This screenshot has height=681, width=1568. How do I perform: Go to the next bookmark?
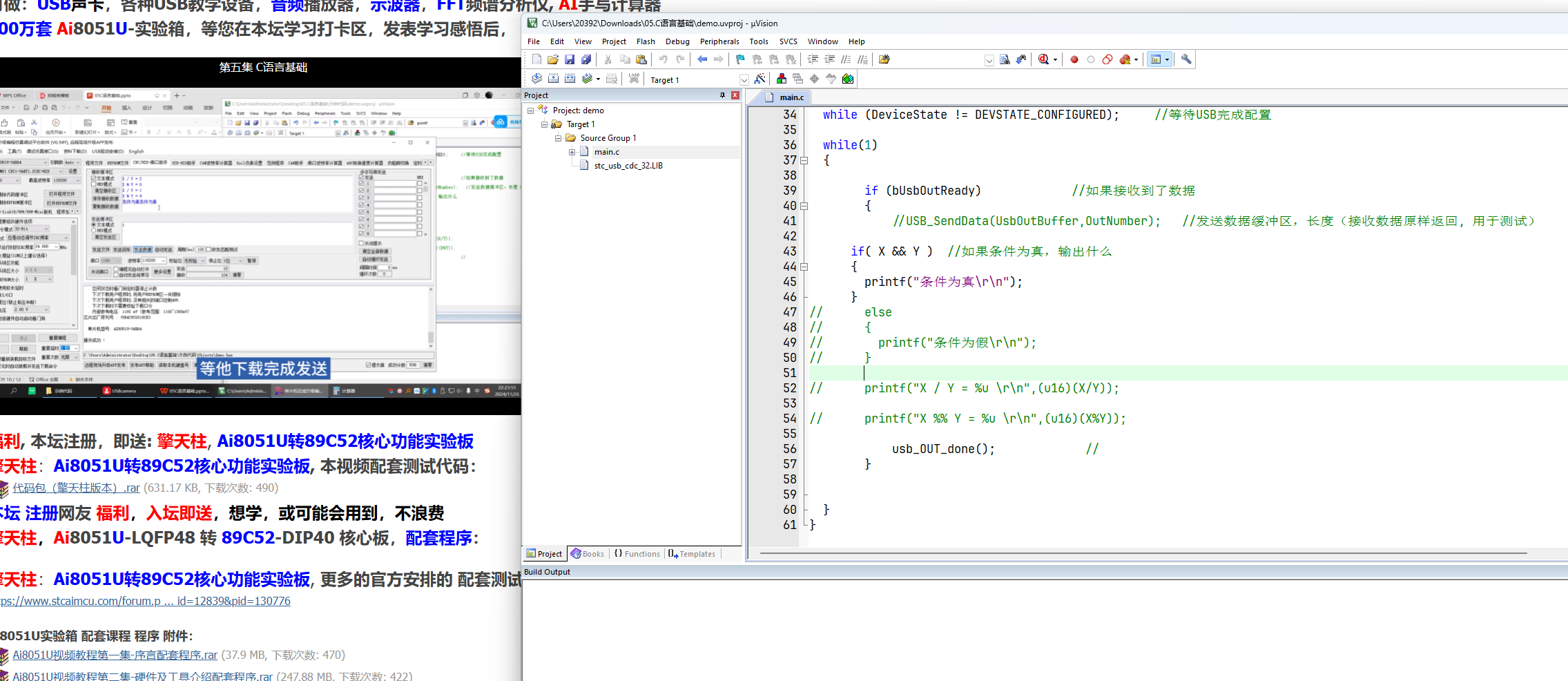774,59
